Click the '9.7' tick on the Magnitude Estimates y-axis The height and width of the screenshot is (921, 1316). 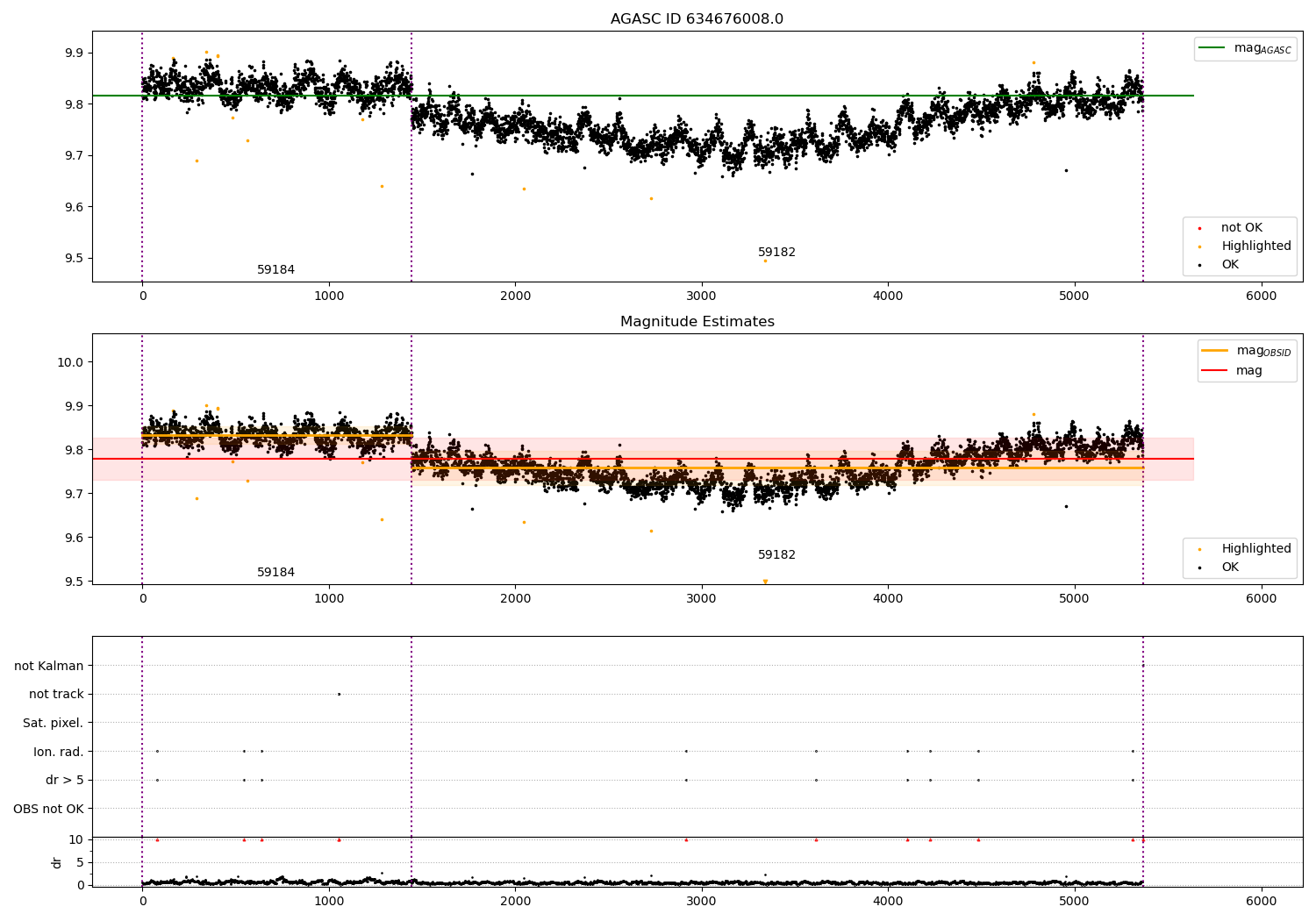click(74, 494)
